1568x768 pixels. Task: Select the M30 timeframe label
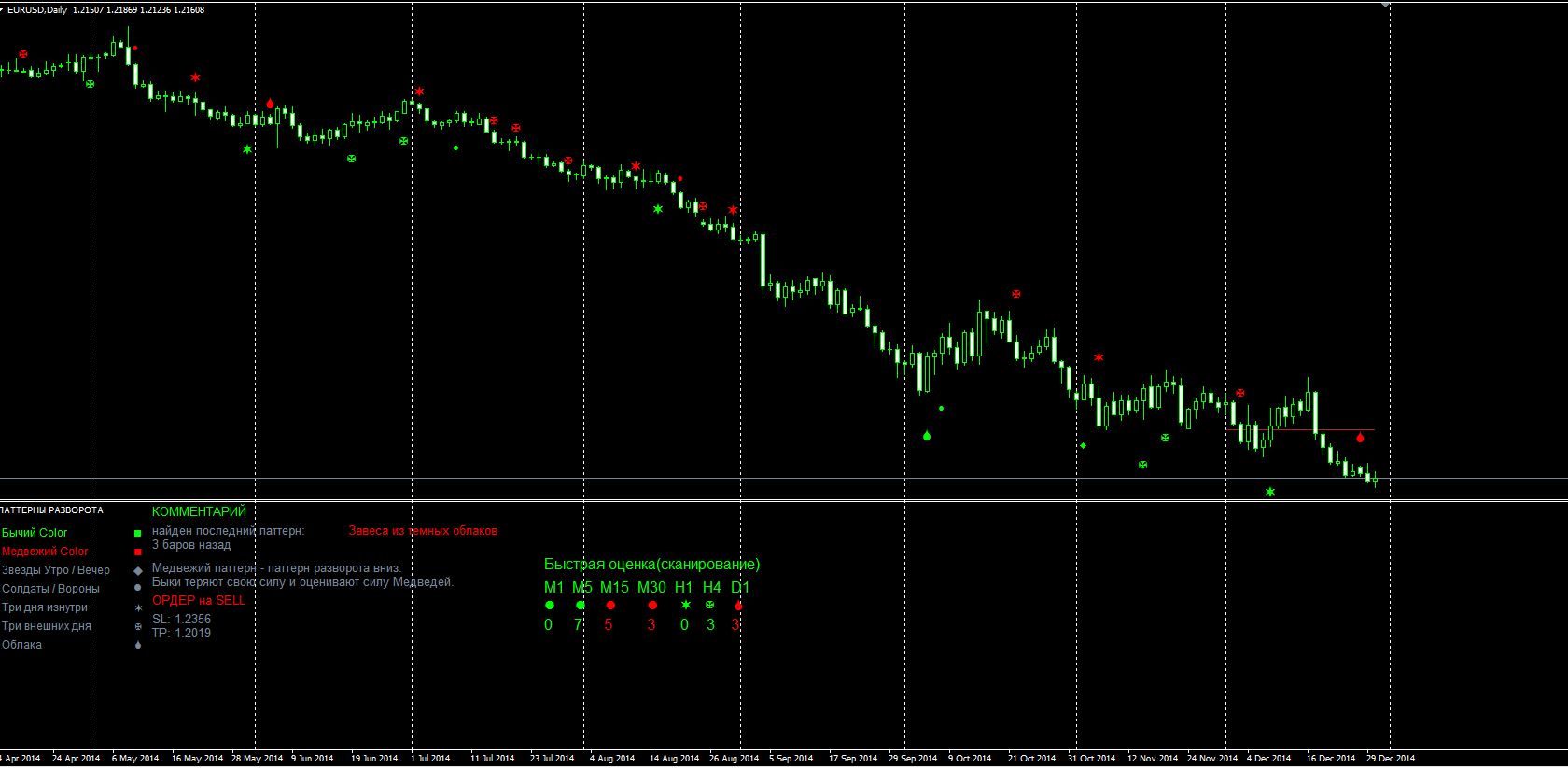point(651,588)
